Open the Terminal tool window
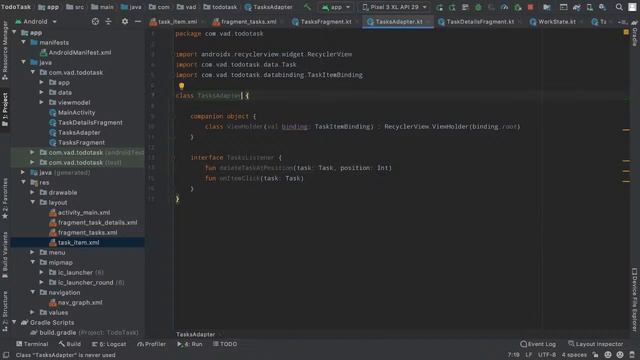This screenshot has width=640, height=360. tap(32, 344)
